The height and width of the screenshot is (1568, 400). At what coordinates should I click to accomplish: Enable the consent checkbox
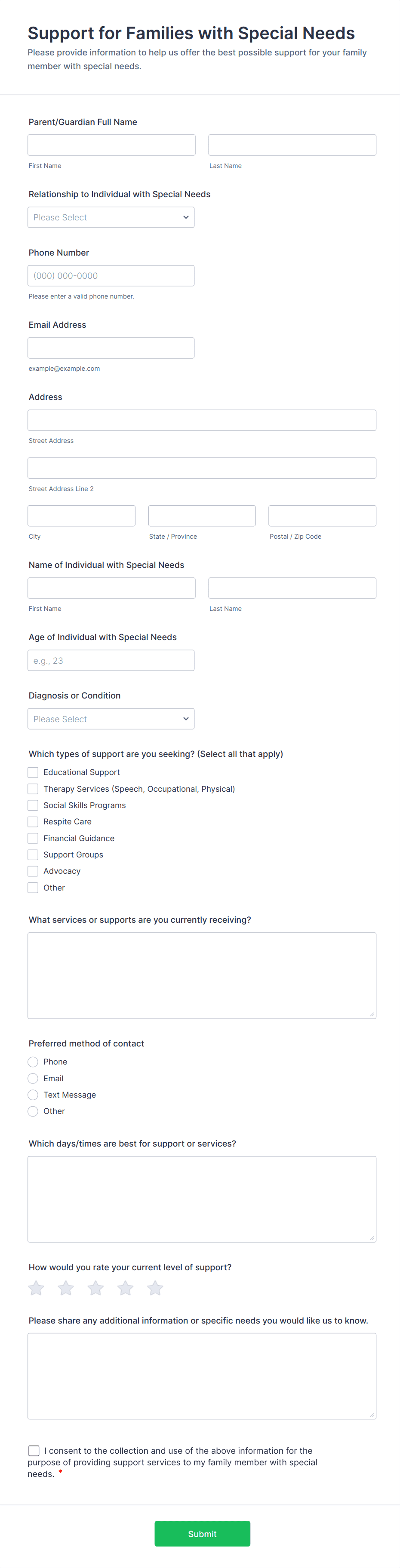[34, 1451]
